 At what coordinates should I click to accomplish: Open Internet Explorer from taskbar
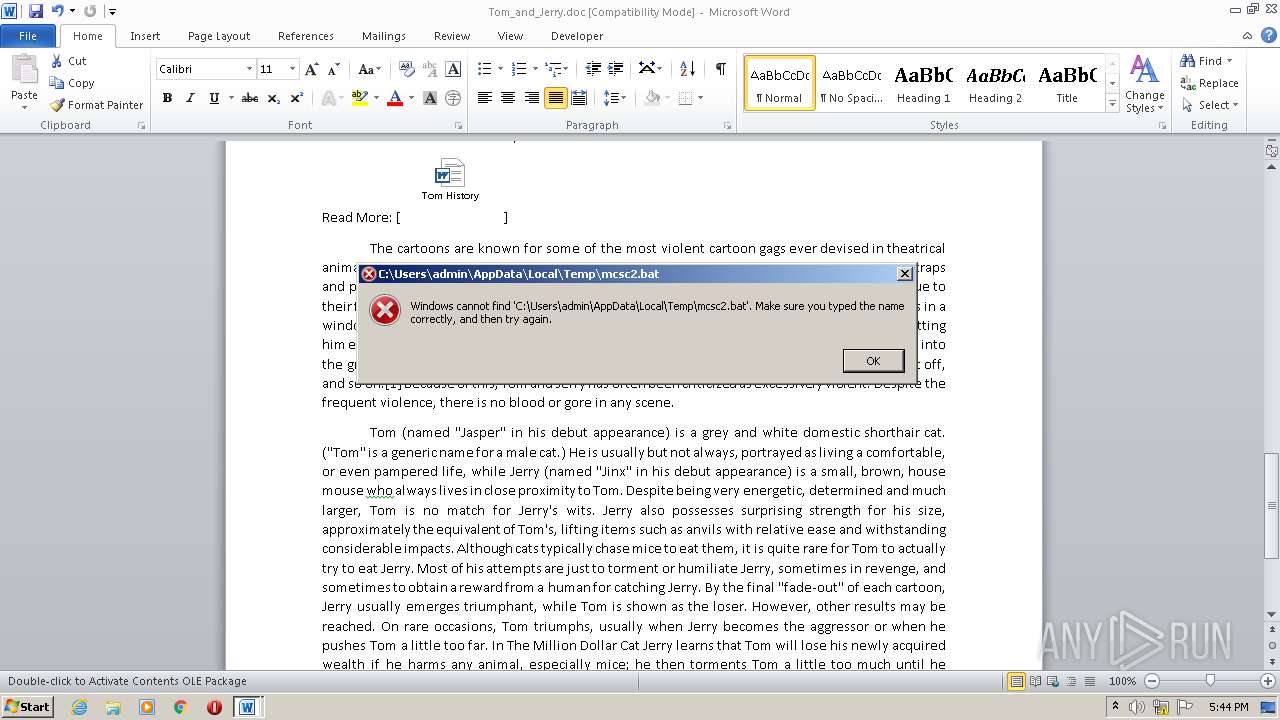tap(79, 707)
